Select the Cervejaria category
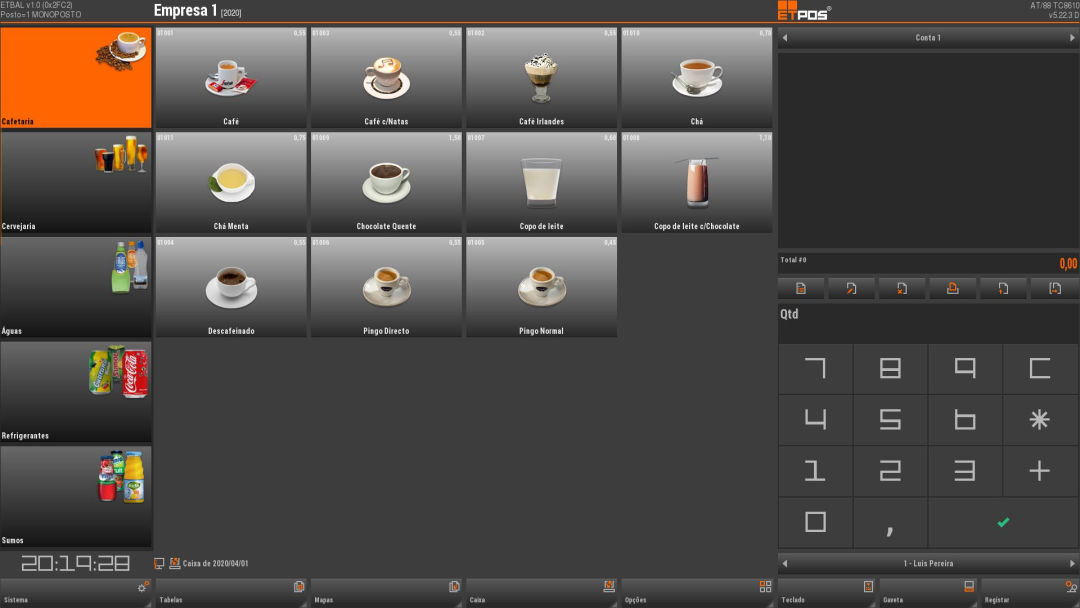Screen dimensions: 1080x608 pyautogui.click(x=76, y=182)
